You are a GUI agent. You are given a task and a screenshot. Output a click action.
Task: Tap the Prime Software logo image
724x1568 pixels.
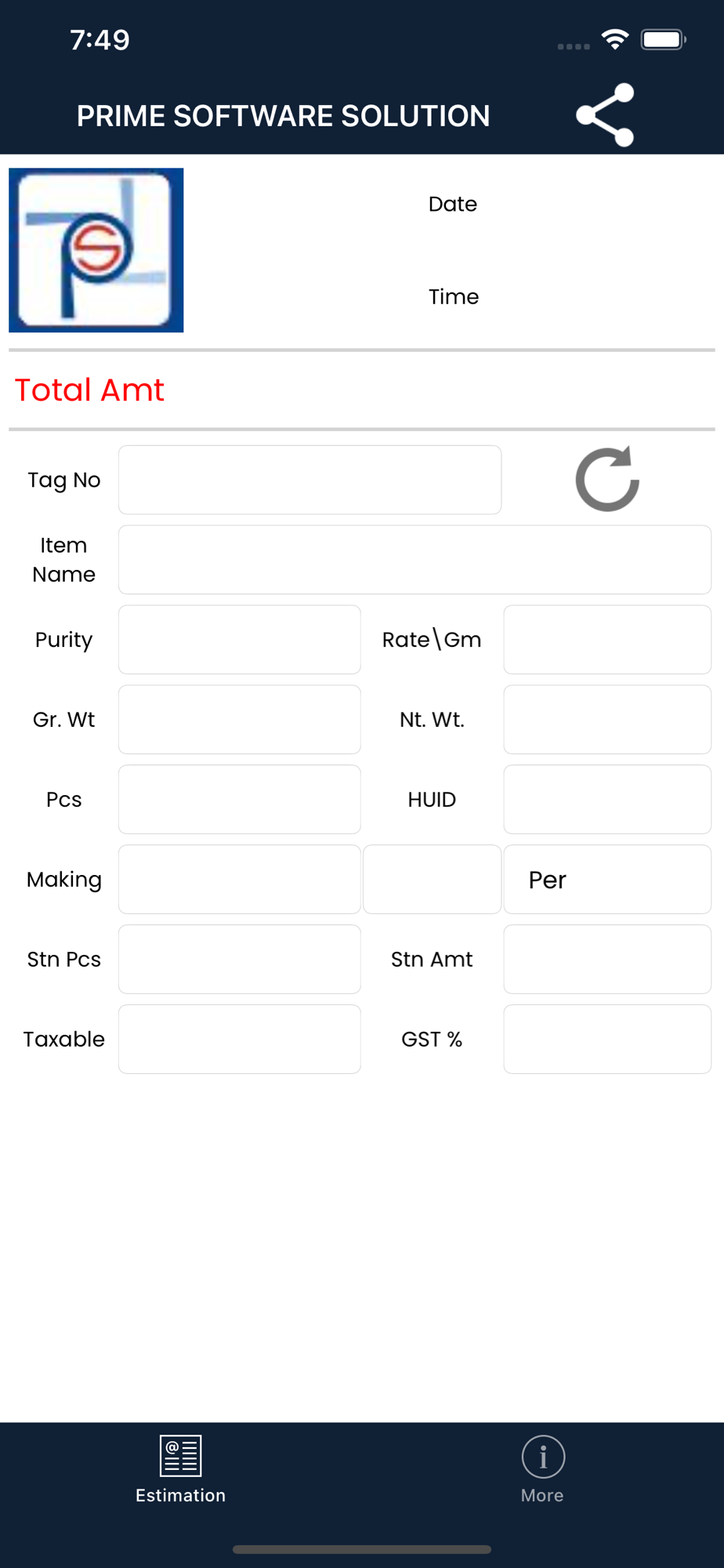pos(96,250)
